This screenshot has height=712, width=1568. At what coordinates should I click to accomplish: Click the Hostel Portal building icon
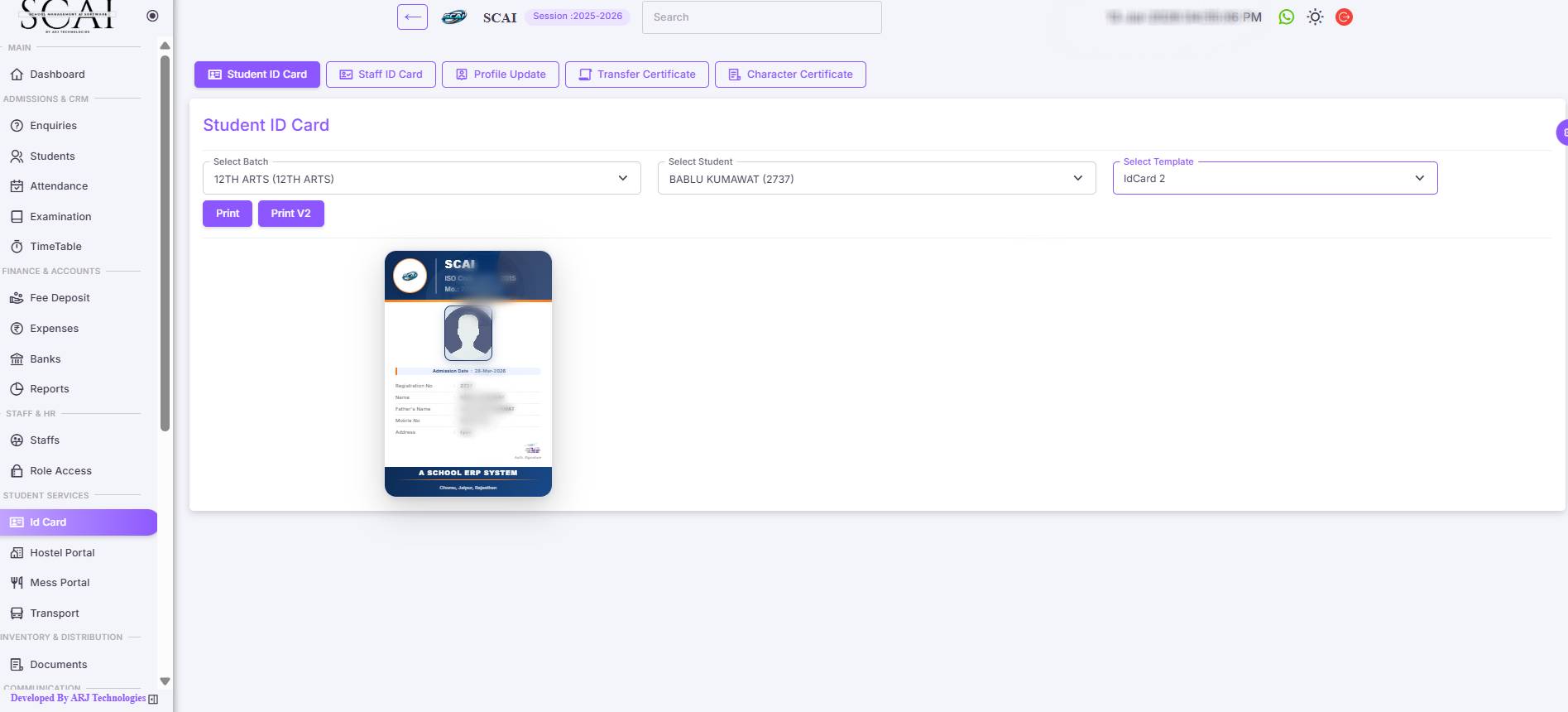17,553
